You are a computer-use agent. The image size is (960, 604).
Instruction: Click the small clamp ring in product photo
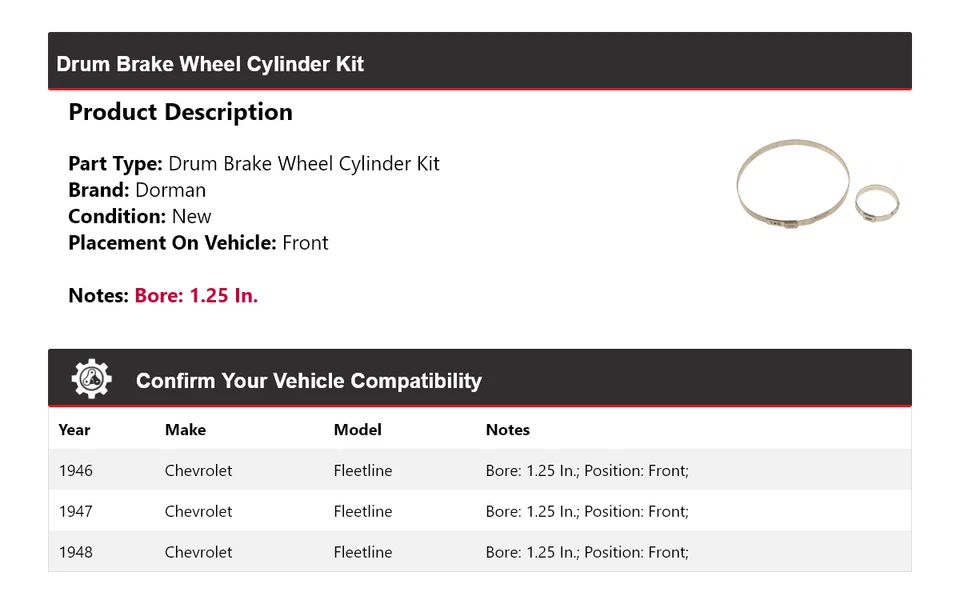point(877,203)
